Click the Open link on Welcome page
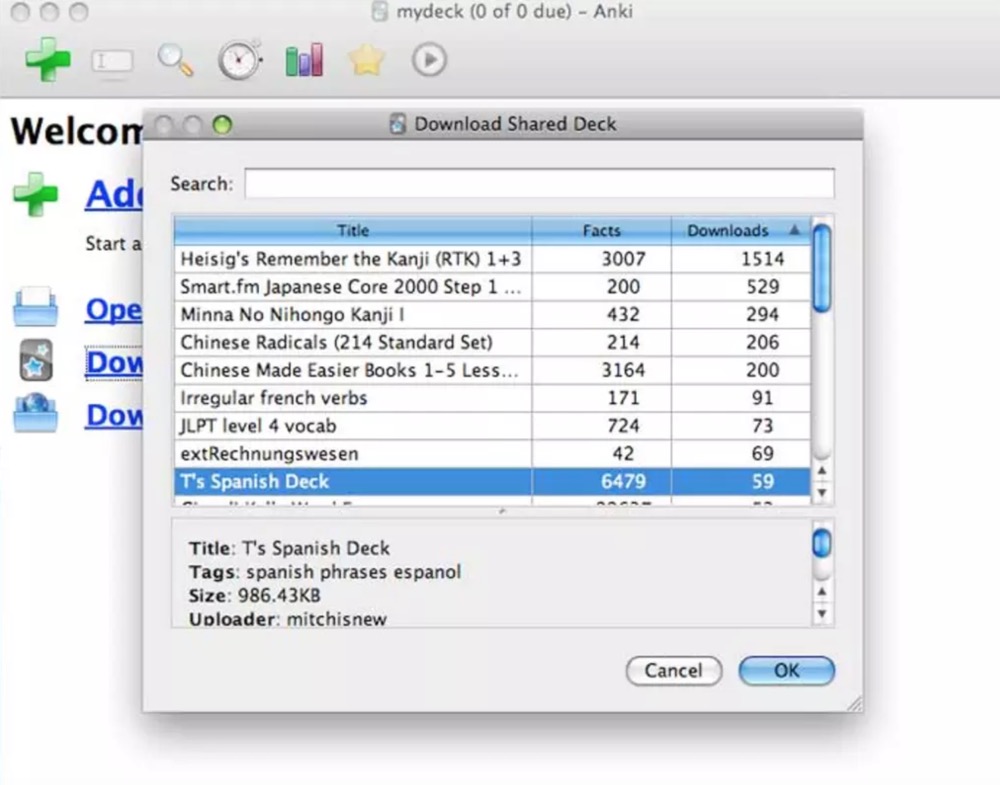Image resolution: width=1000 pixels, height=785 pixels. coord(114,310)
